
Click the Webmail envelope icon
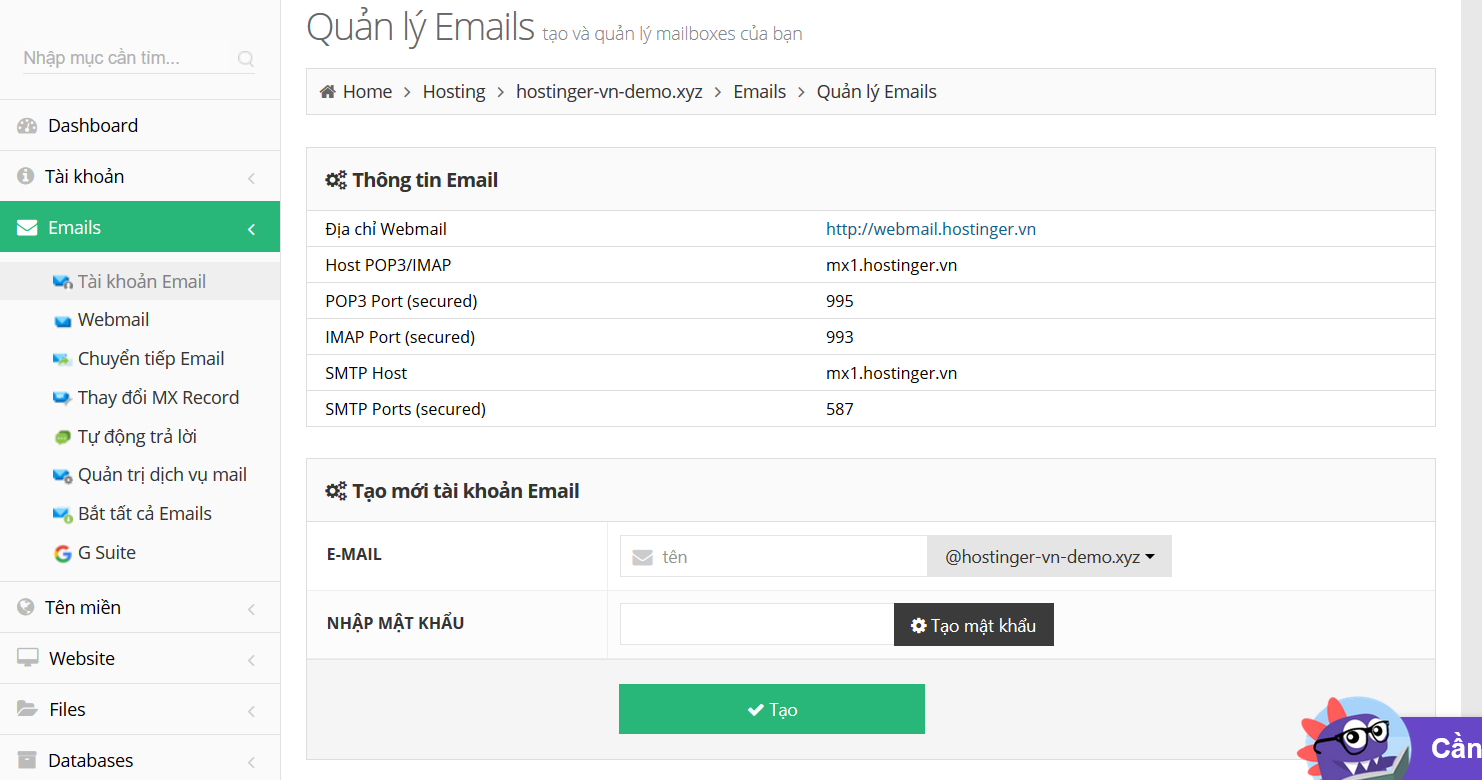coord(62,321)
